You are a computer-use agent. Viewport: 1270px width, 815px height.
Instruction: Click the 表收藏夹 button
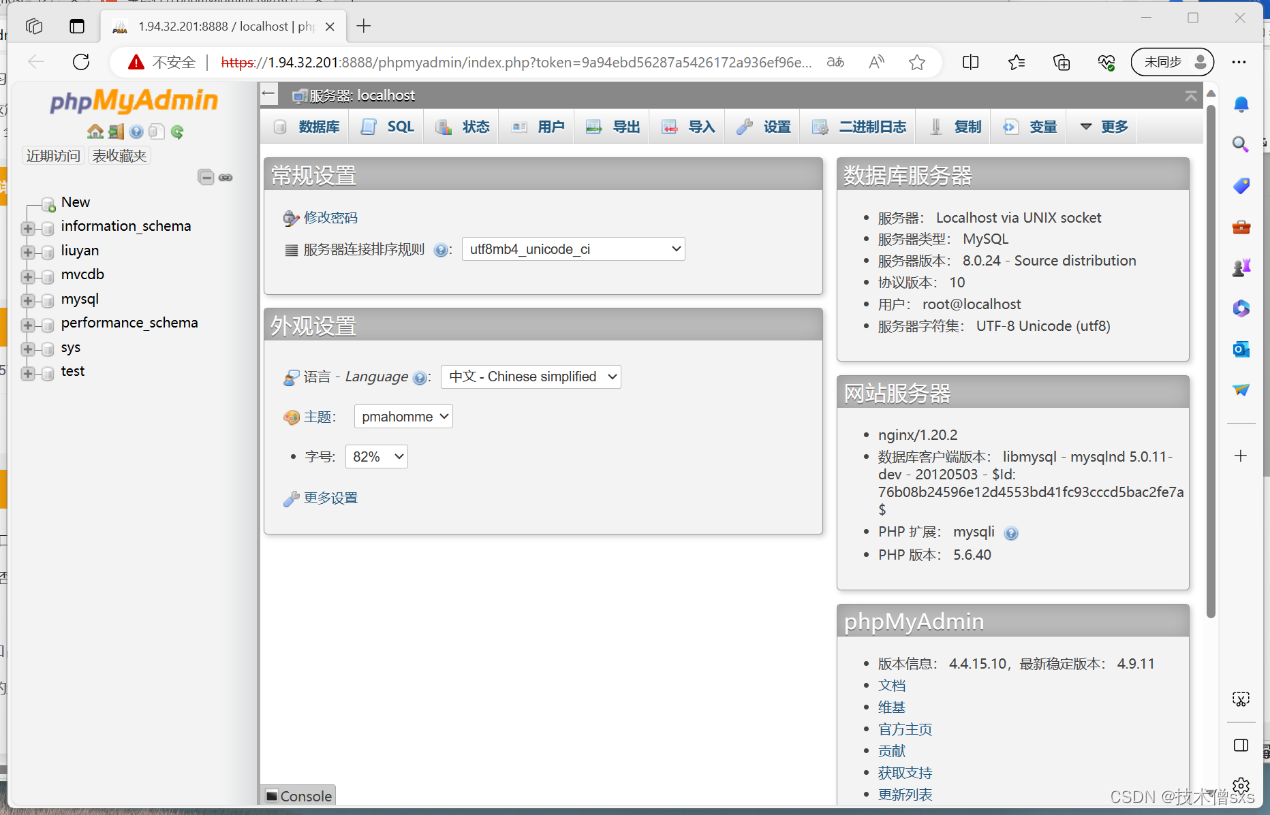(119, 156)
